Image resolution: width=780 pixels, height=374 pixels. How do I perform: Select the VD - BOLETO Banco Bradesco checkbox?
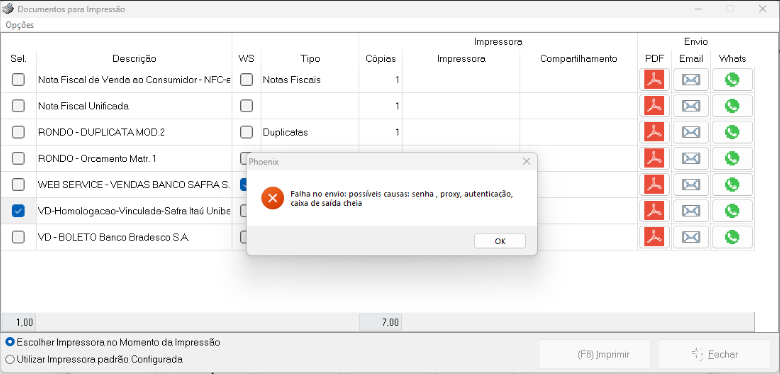point(18,238)
